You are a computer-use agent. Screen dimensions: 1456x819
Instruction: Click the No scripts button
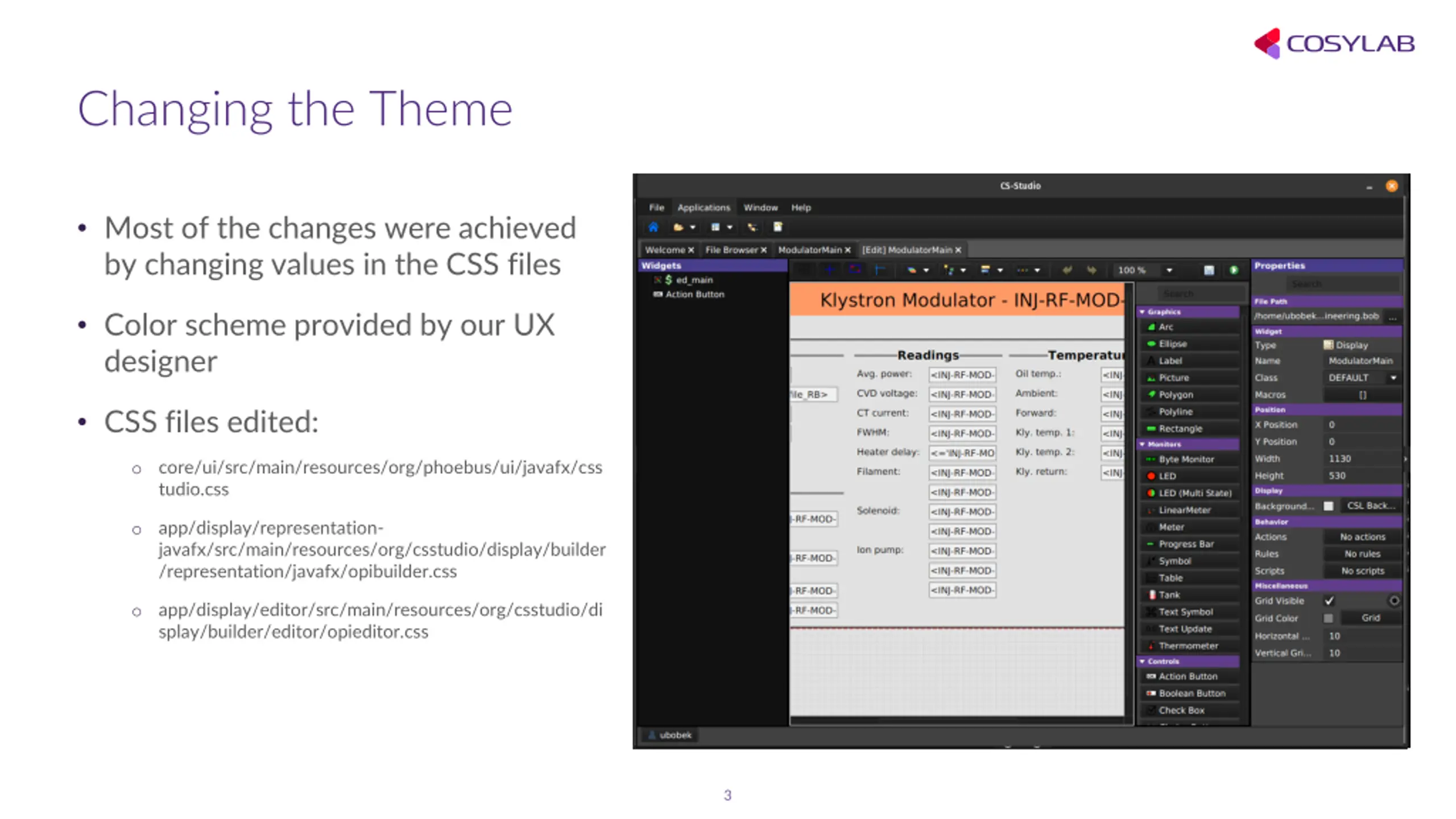tap(1362, 572)
